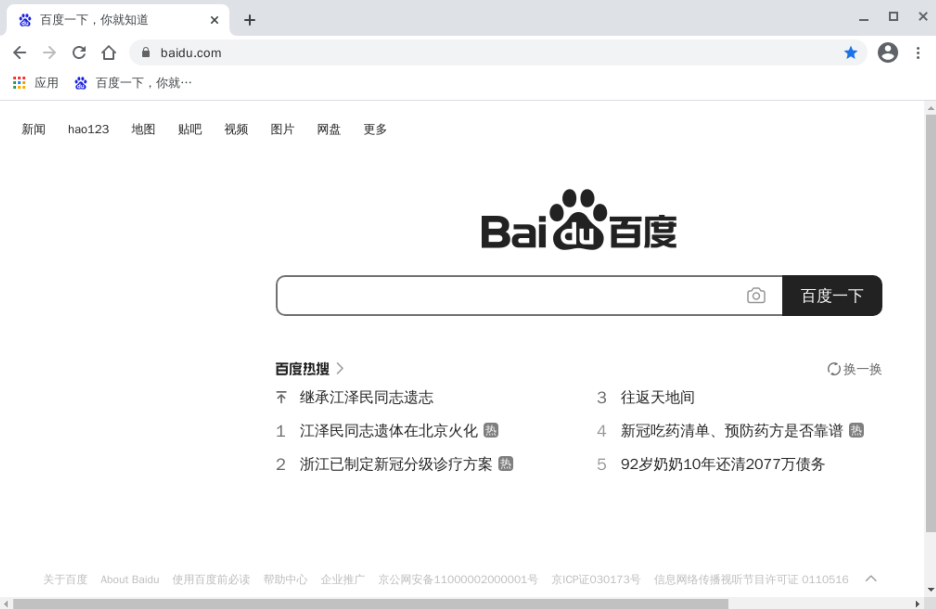Image resolution: width=936 pixels, height=609 pixels.
Task: Open the Apps grid icon in bookmarks bar
Action: tap(19, 83)
